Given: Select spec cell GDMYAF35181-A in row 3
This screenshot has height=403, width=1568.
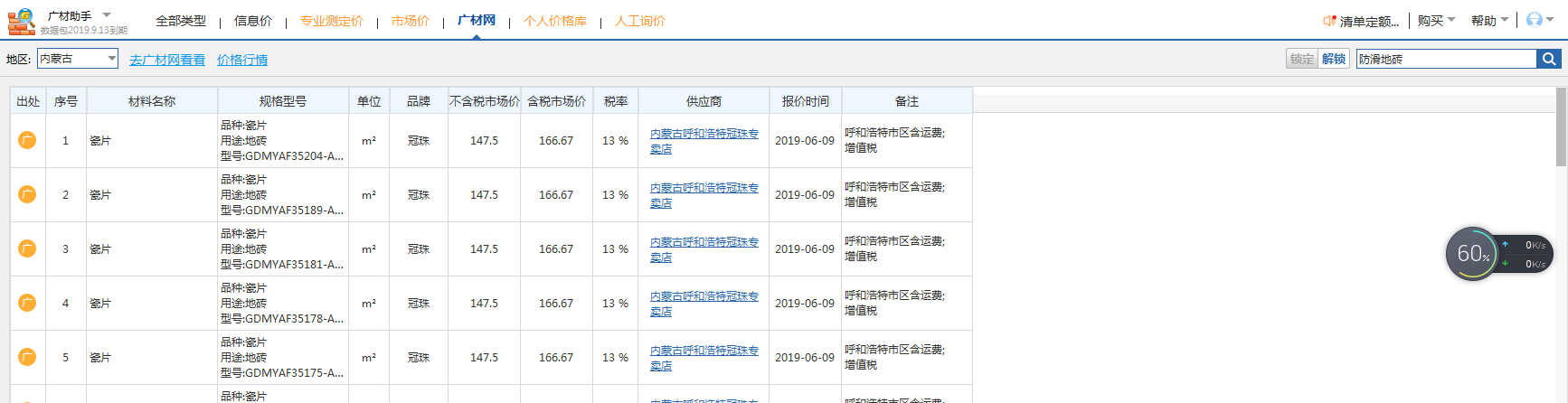Looking at the screenshot, I should (283, 248).
